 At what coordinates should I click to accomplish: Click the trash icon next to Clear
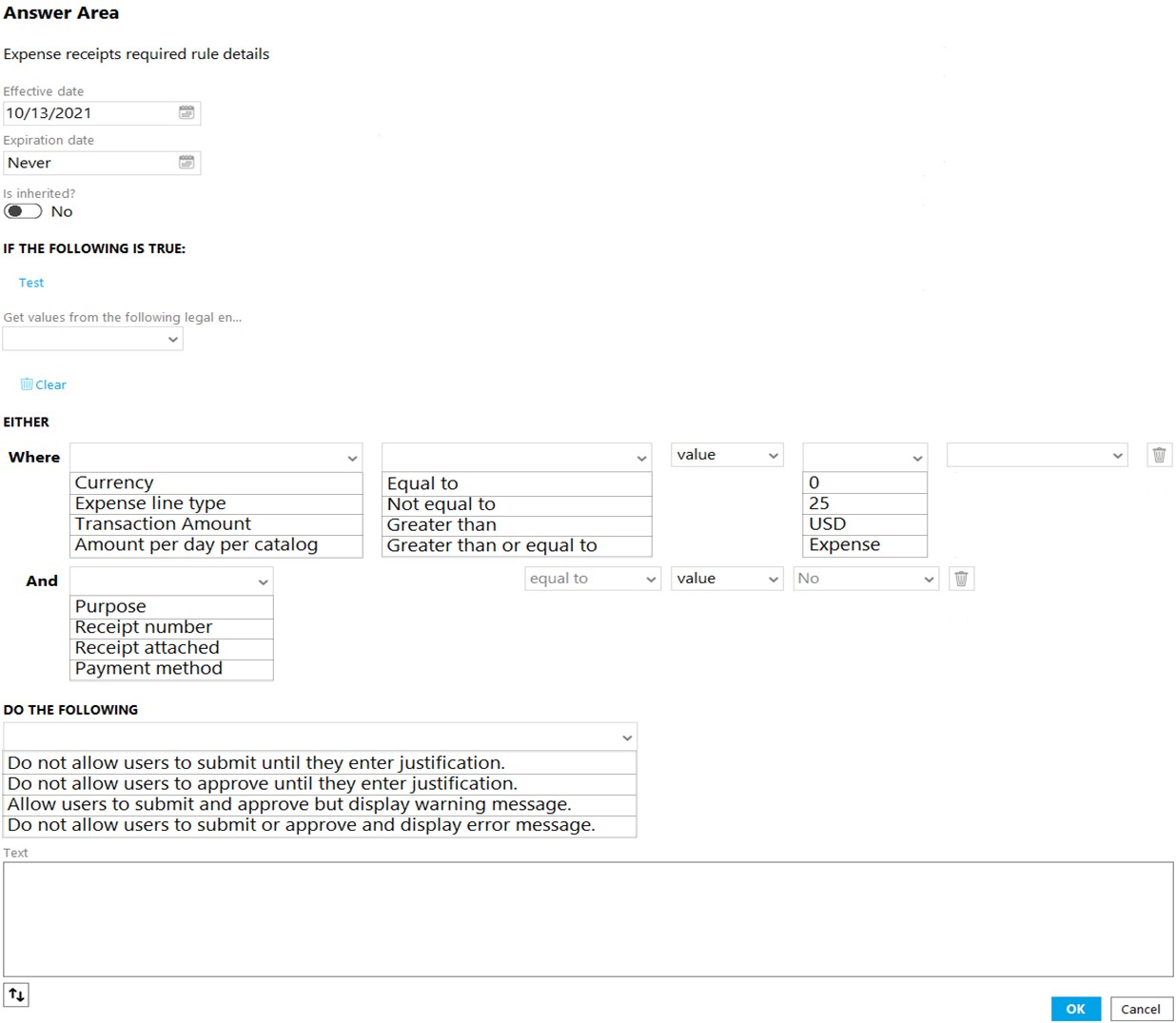coord(27,384)
